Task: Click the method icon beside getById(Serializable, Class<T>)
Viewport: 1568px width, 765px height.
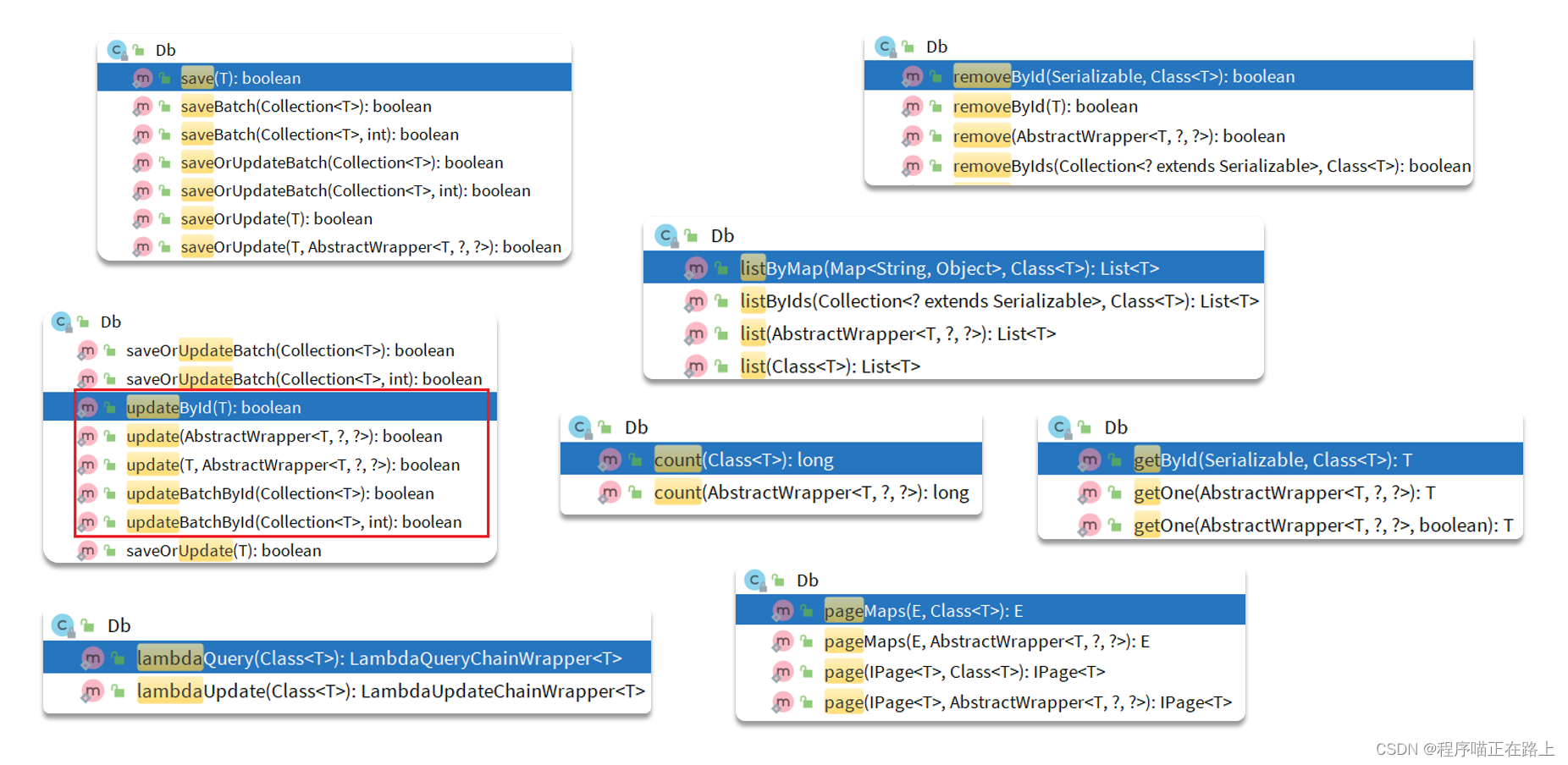Action: 1089,460
